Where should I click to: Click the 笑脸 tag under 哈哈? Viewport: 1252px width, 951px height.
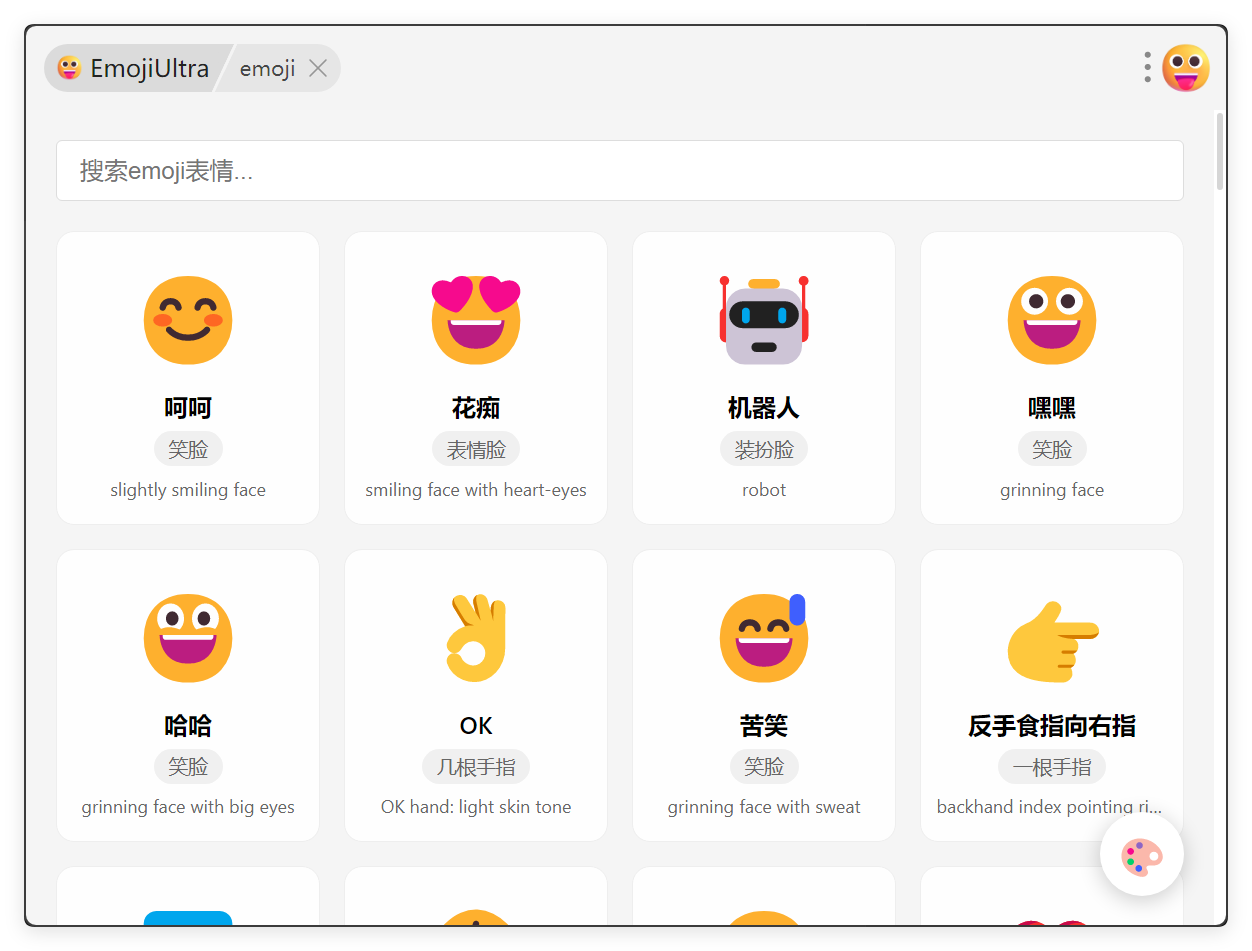188,767
